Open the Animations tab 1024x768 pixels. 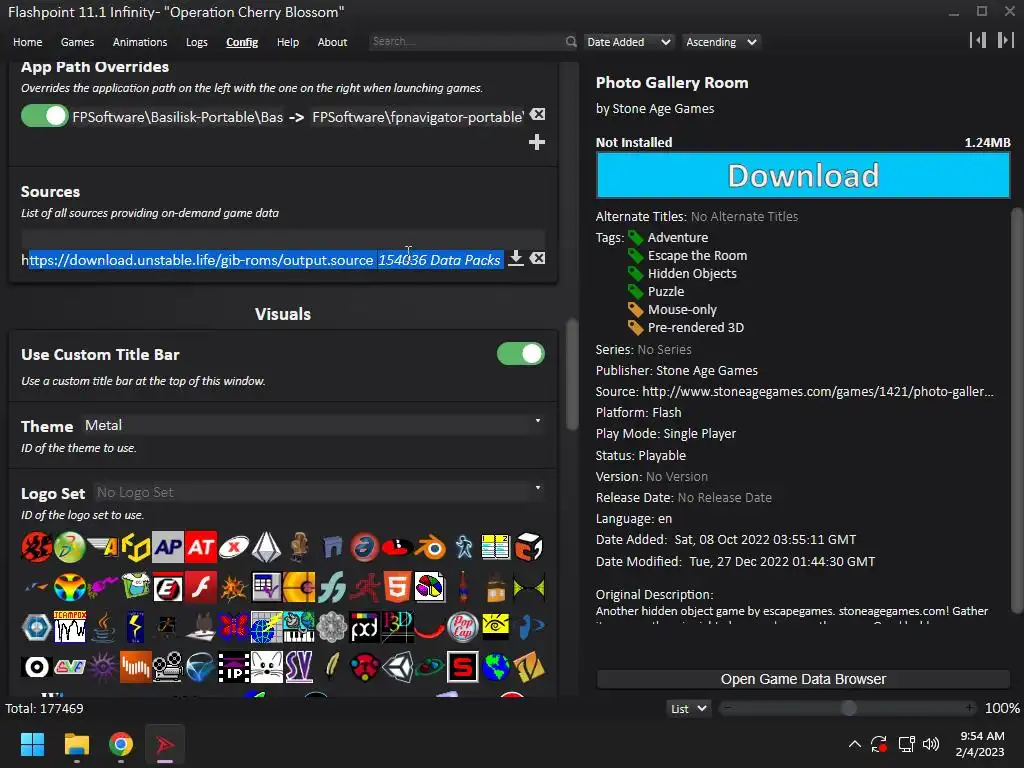[140, 42]
